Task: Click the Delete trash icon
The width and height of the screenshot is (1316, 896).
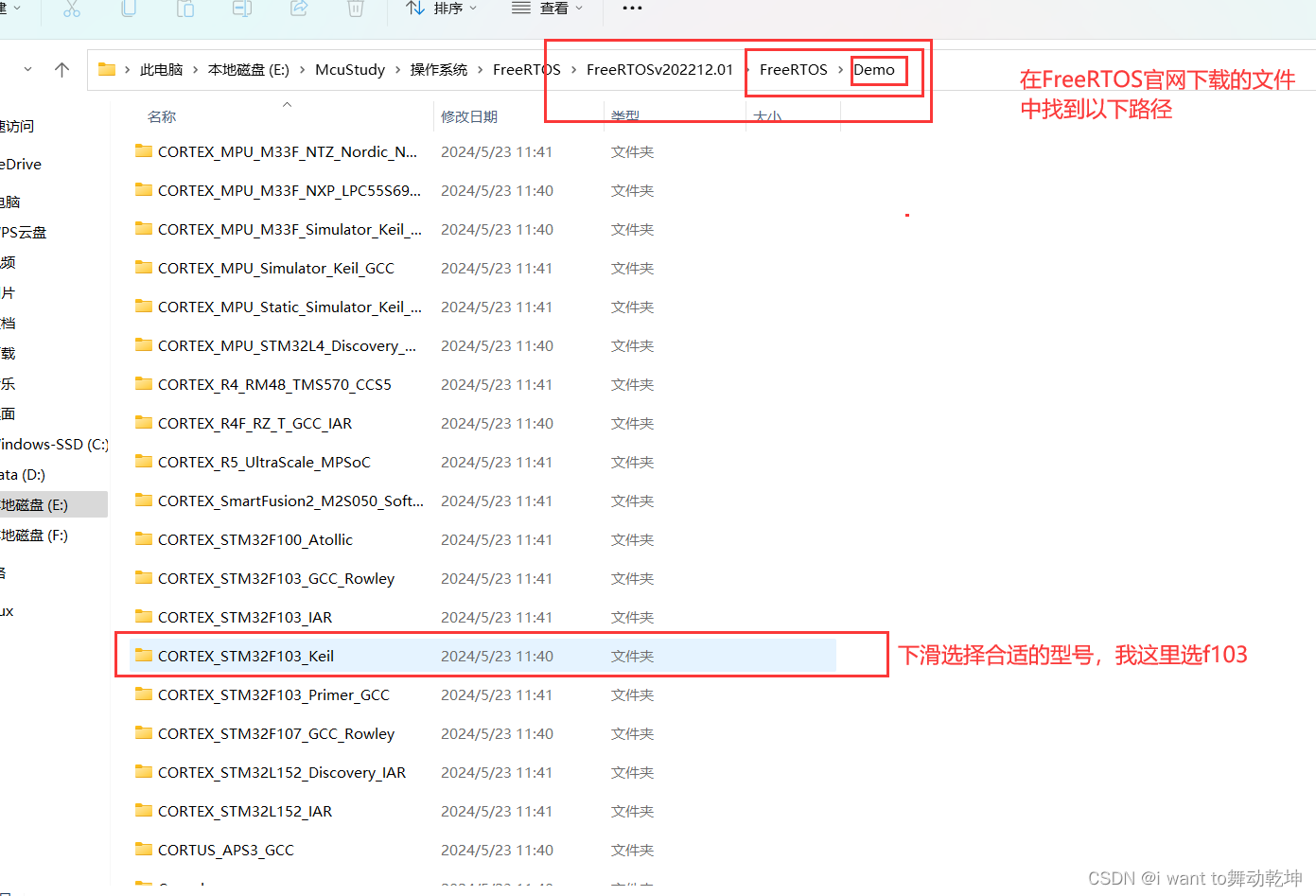Action: [x=356, y=9]
